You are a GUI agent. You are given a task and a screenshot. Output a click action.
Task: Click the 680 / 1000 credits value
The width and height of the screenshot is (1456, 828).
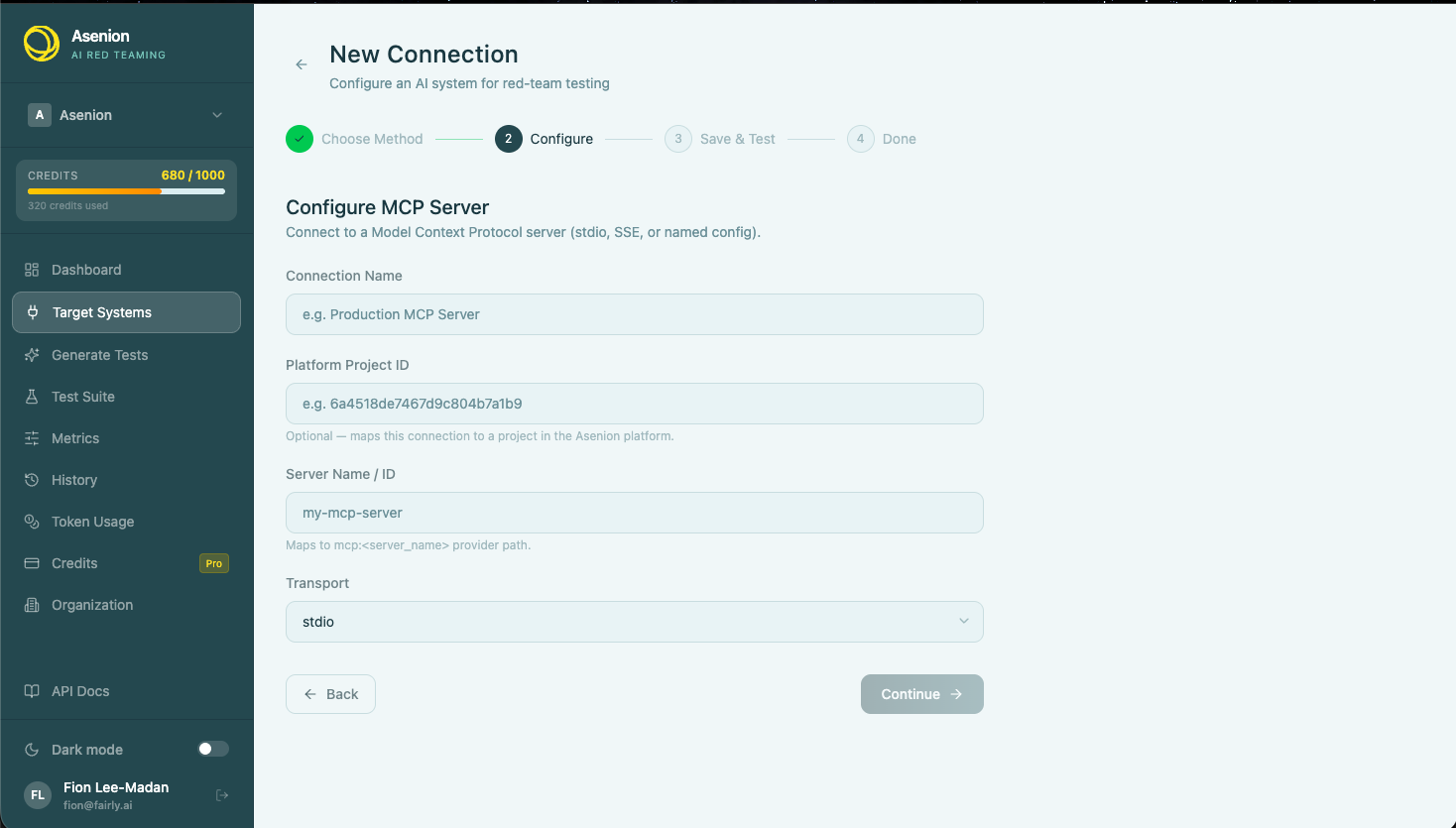pyautogui.click(x=193, y=176)
